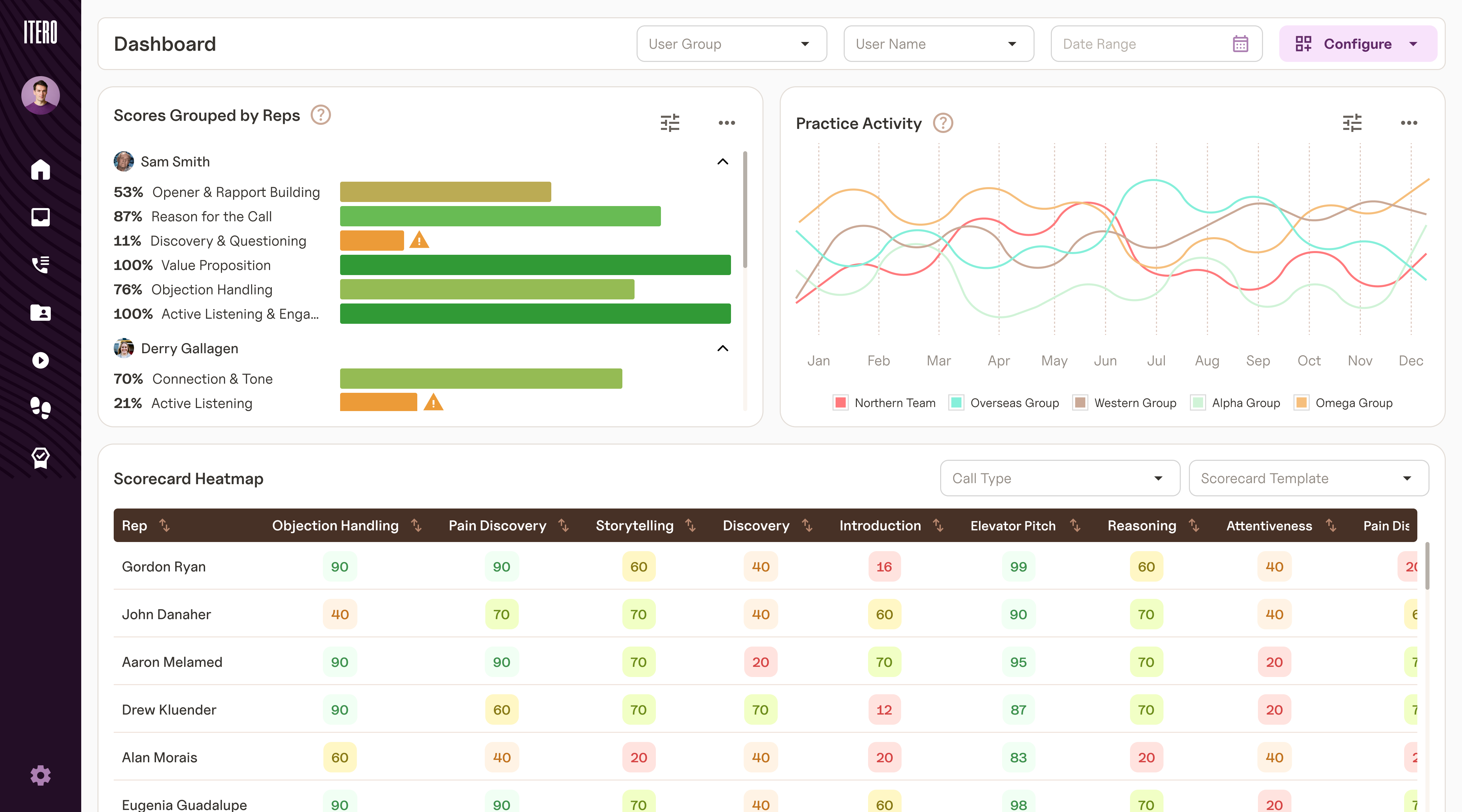Sort heatmap by Objection Handling column

417,525
